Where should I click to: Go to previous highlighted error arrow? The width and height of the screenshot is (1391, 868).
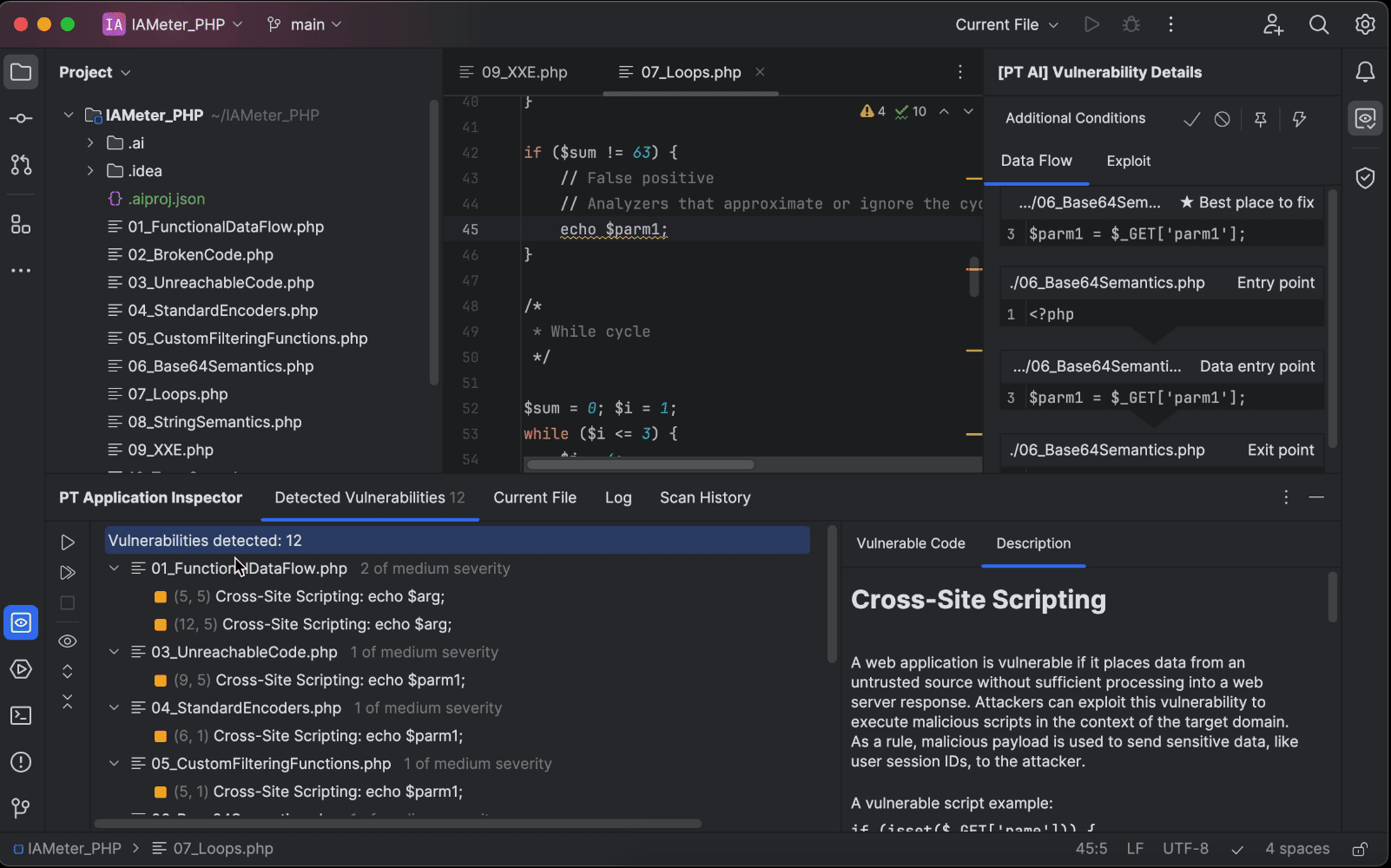tap(944, 111)
